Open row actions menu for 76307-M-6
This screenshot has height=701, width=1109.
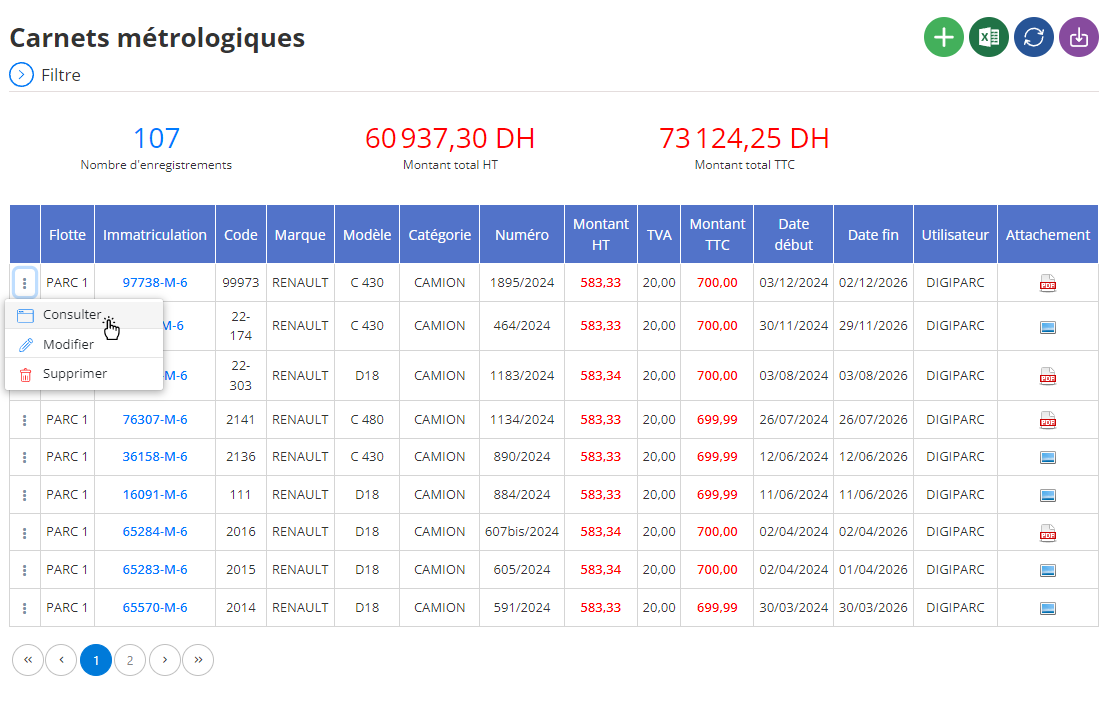click(x=25, y=420)
